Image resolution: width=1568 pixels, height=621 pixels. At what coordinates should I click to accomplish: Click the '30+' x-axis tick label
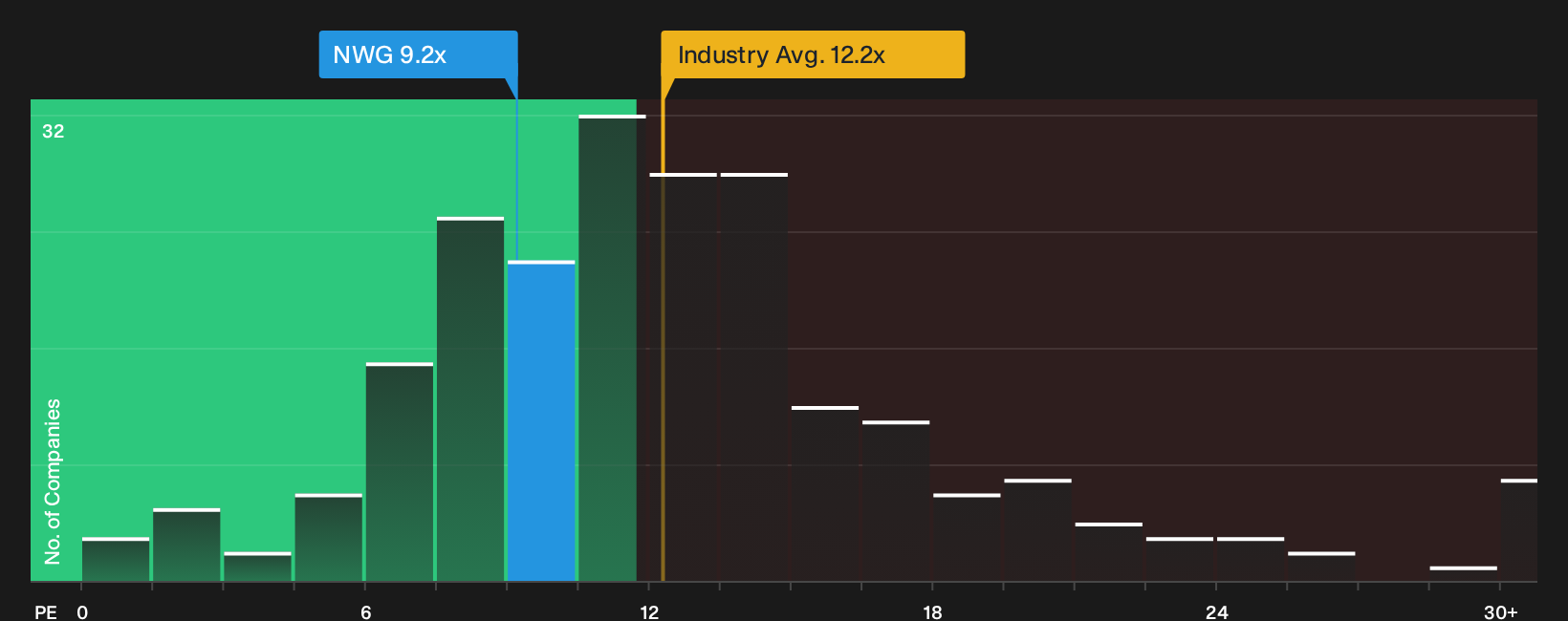[x=1500, y=611]
